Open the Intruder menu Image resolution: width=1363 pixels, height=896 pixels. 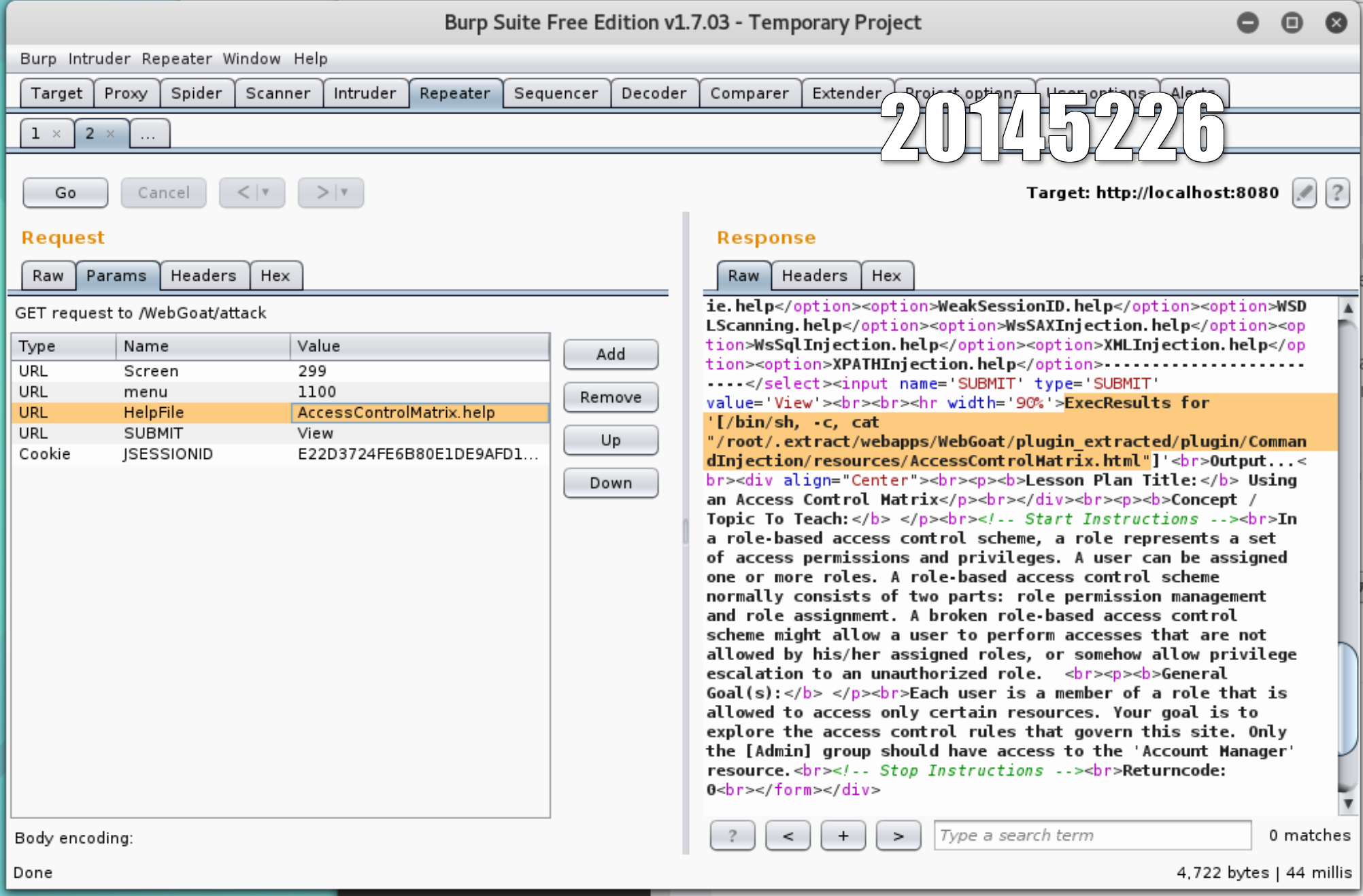click(x=99, y=59)
